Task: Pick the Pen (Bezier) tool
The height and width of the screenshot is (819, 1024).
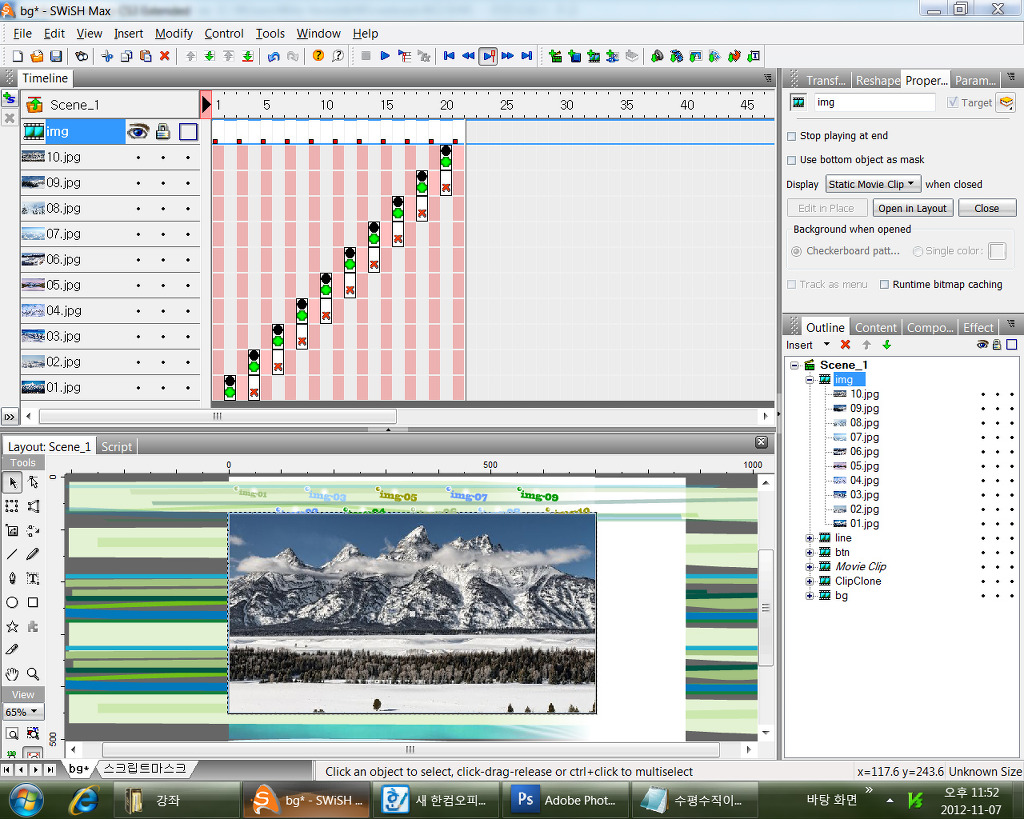Action: click(x=12, y=579)
